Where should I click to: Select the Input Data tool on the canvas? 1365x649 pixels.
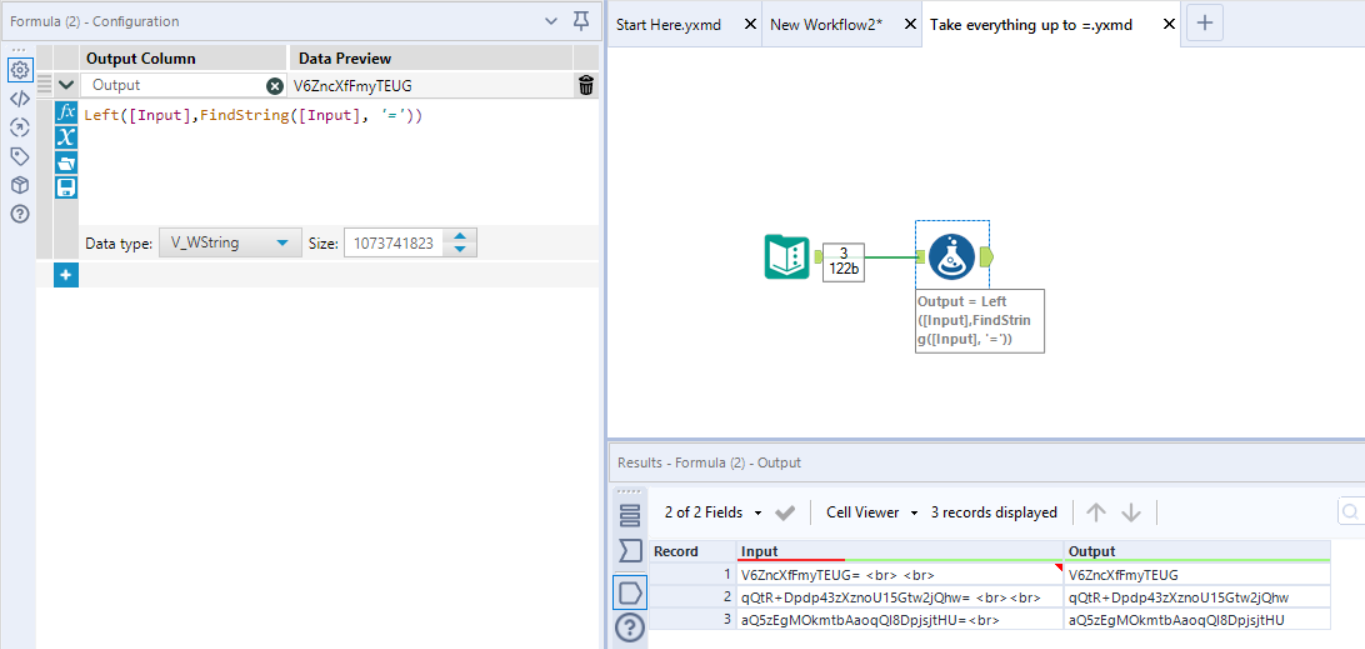(x=787, y=257)
